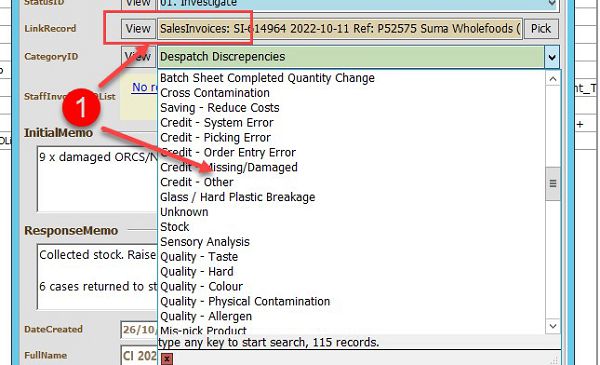Click the scrollbar down arrow in list

click(553, 326)
